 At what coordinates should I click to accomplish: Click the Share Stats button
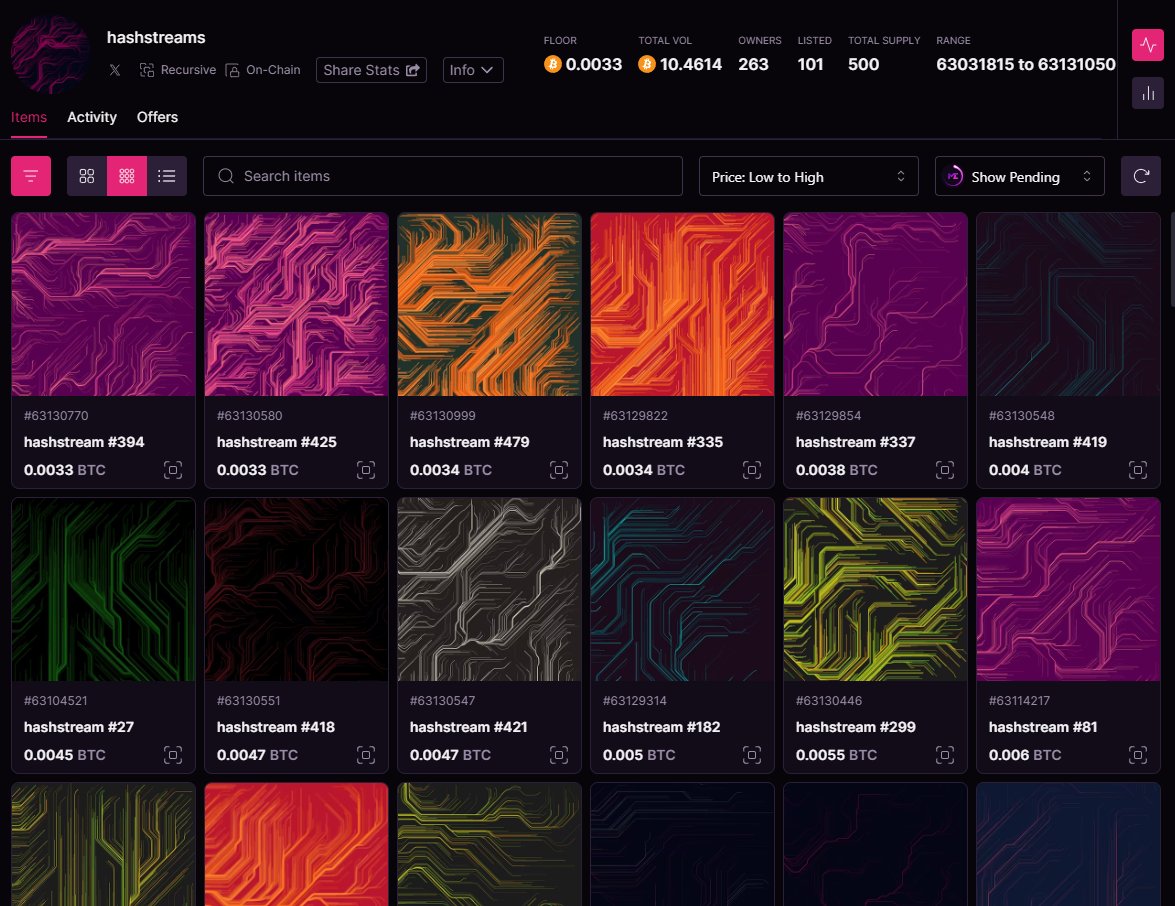click(x=371, y=70)
